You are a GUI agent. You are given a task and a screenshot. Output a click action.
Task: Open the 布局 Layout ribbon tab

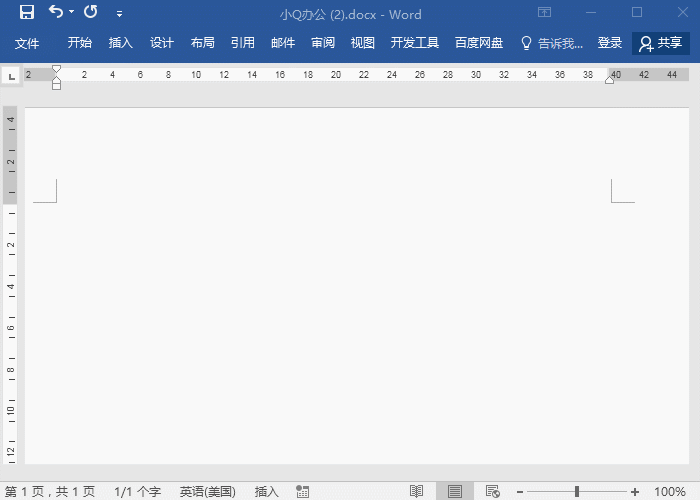point(202,43)
